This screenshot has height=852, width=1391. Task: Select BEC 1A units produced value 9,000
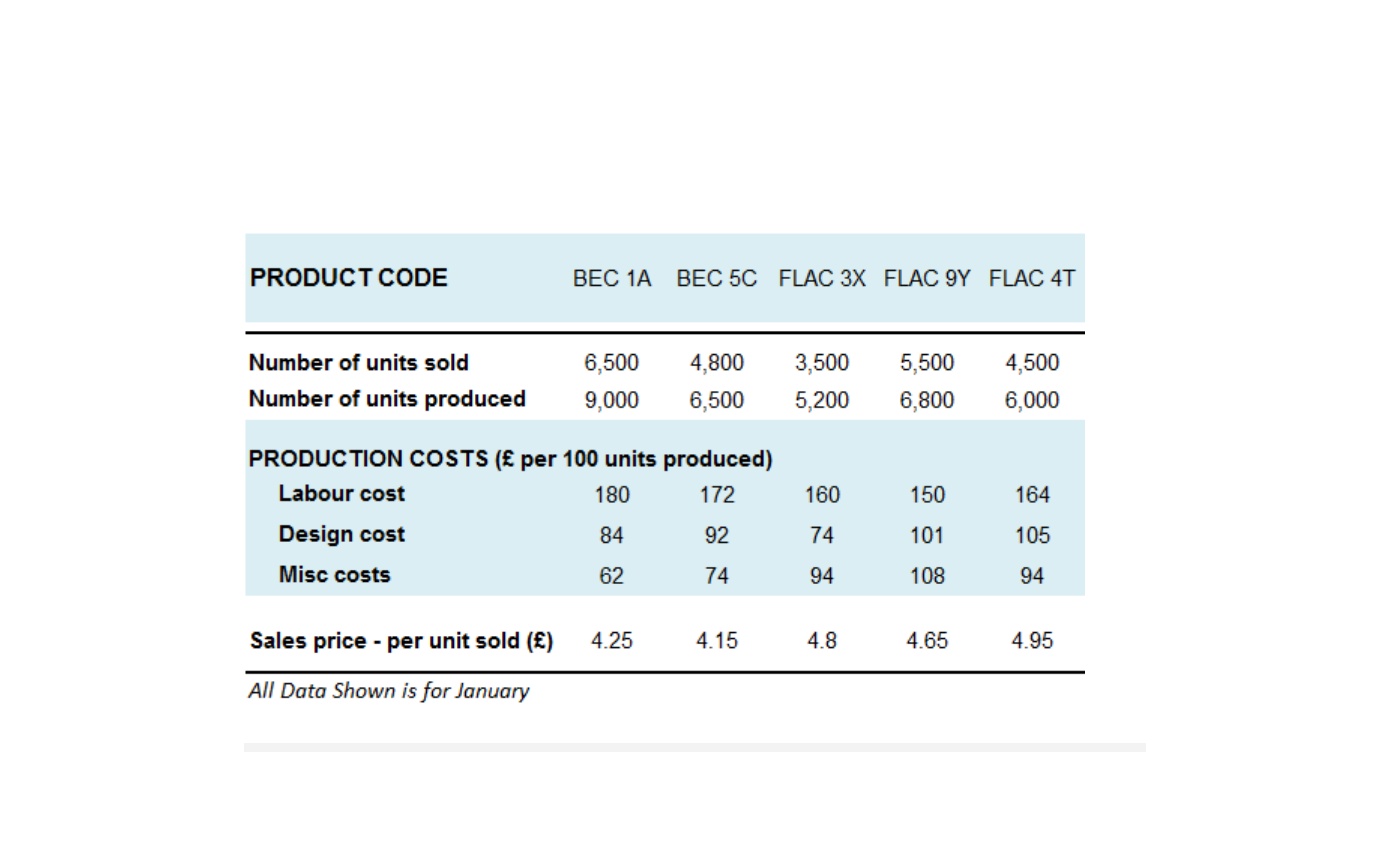point(612,400)
